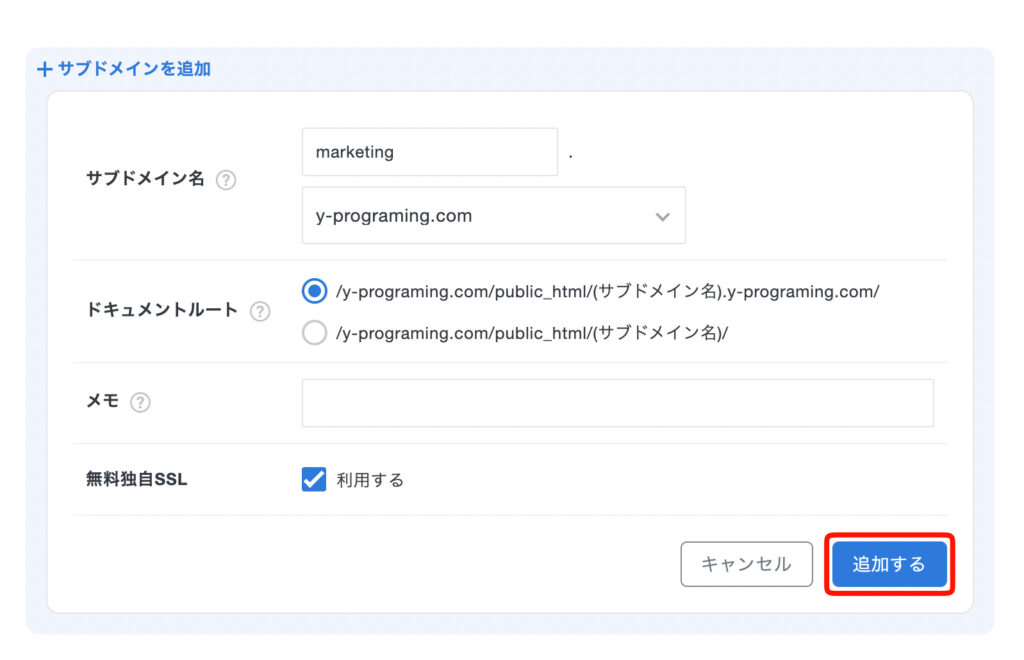Click the 利用する label text
The width and height of the screenshot is (1024, 660).
370,480
